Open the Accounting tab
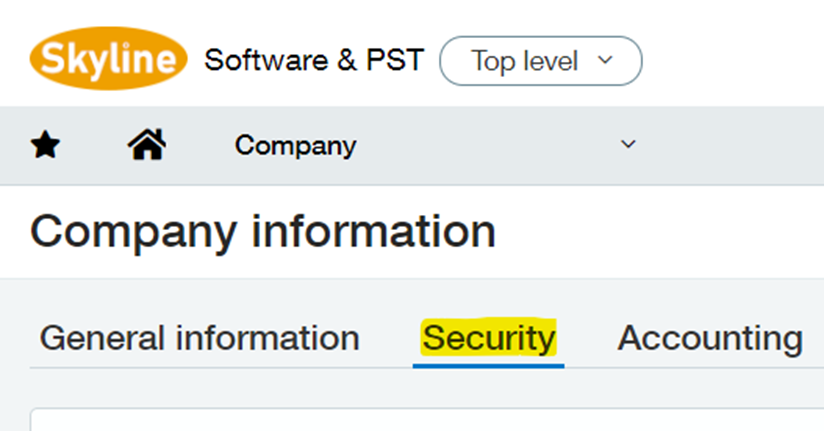 710,338
